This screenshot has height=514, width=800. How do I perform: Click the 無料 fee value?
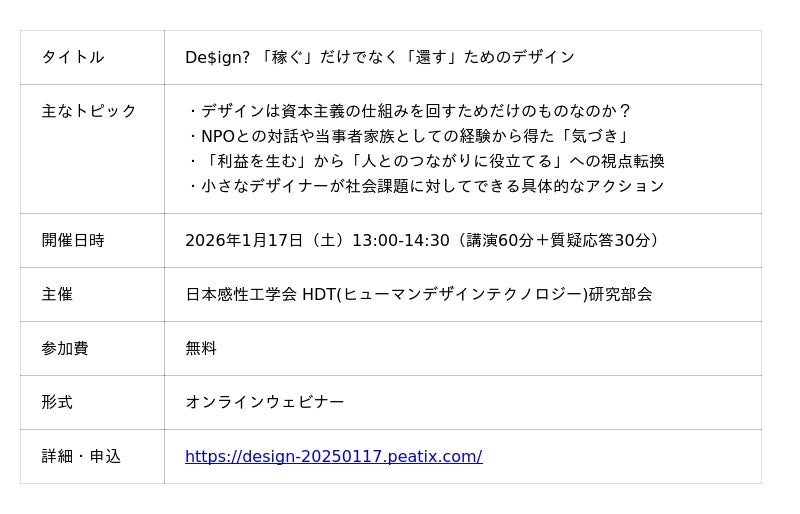(x=201, y=348)
